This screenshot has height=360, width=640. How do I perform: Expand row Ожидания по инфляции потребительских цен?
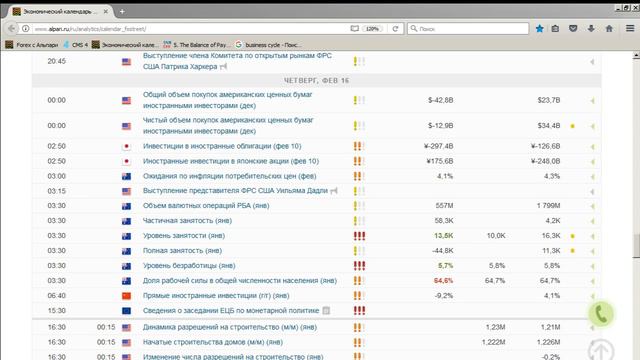pos(592,177)
